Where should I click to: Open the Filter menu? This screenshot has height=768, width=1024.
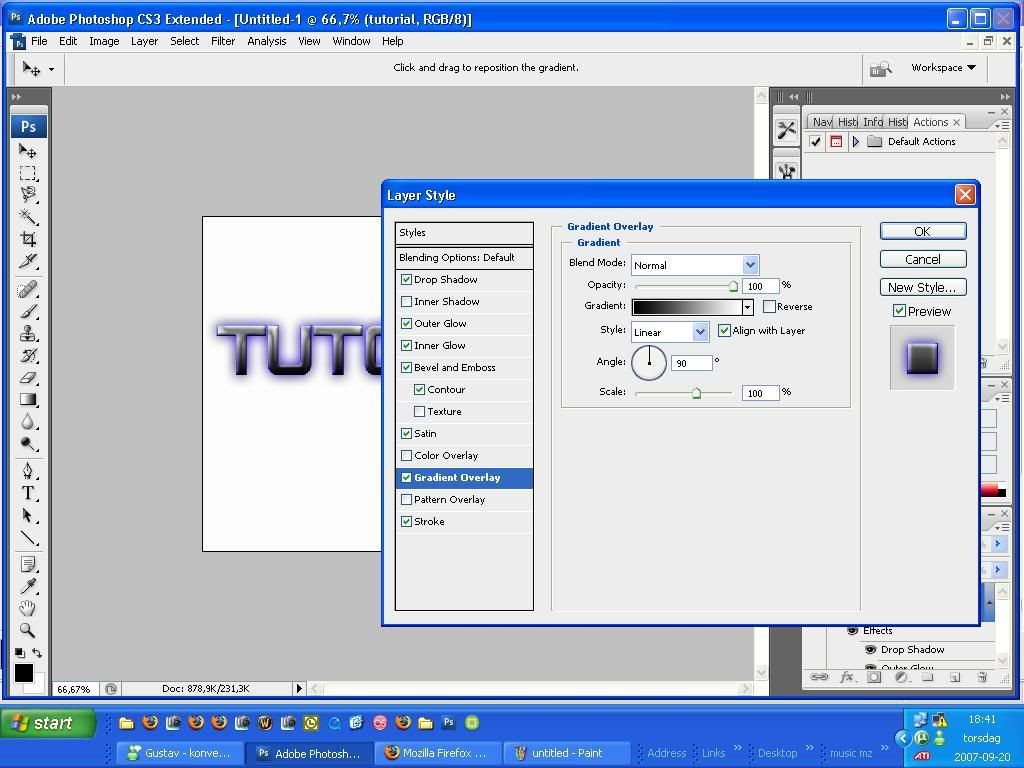(x=223, y=41)
